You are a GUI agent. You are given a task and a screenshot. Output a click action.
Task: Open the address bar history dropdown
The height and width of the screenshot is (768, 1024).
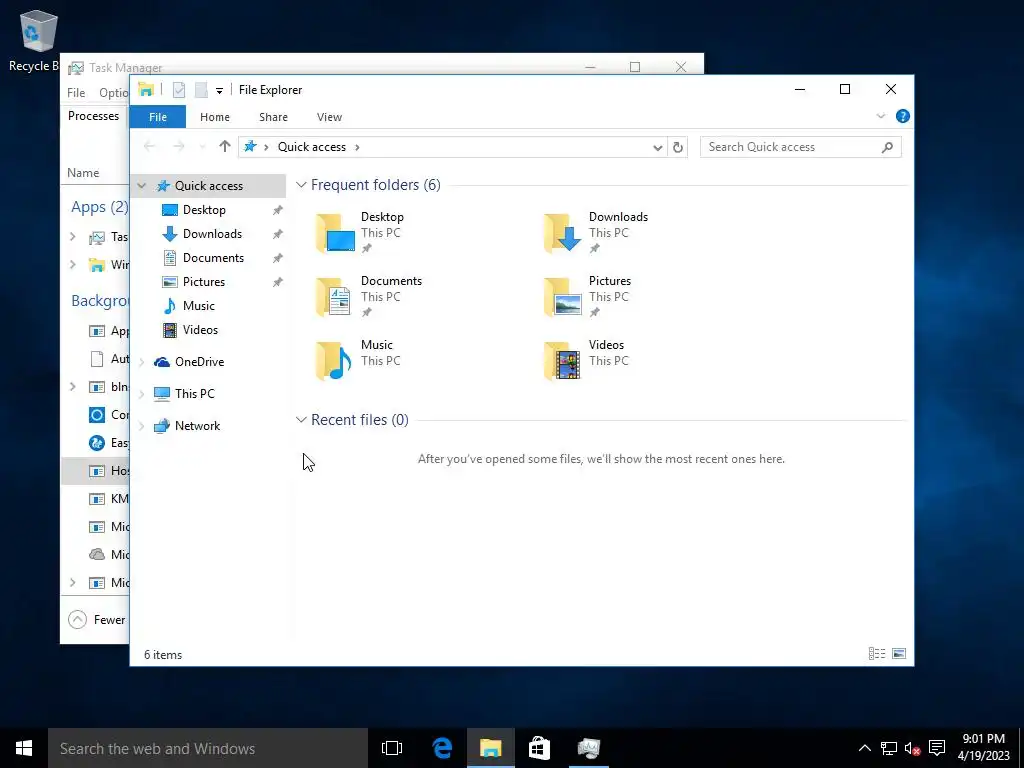click(x=658, y=148)
